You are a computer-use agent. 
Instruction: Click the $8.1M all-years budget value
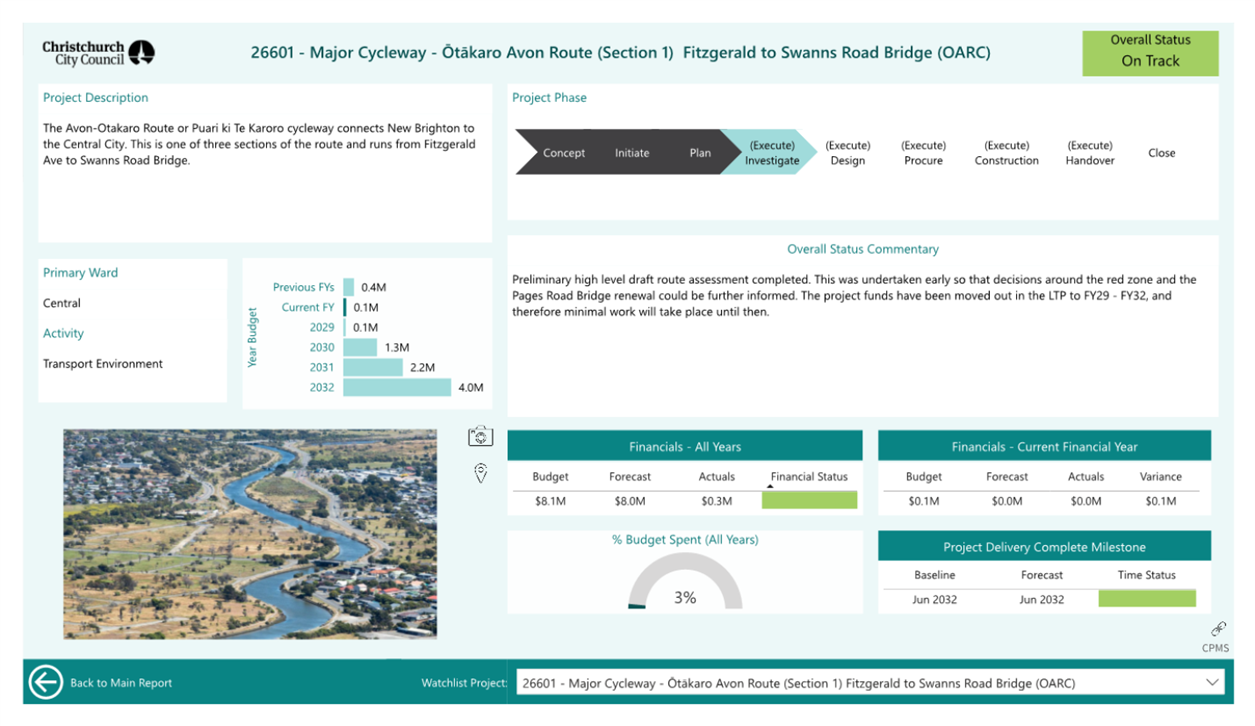[x=550, y=501]
